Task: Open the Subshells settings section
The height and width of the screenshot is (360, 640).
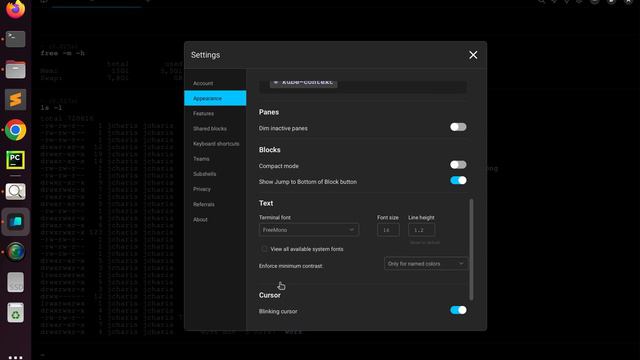Action: [204, 174]
